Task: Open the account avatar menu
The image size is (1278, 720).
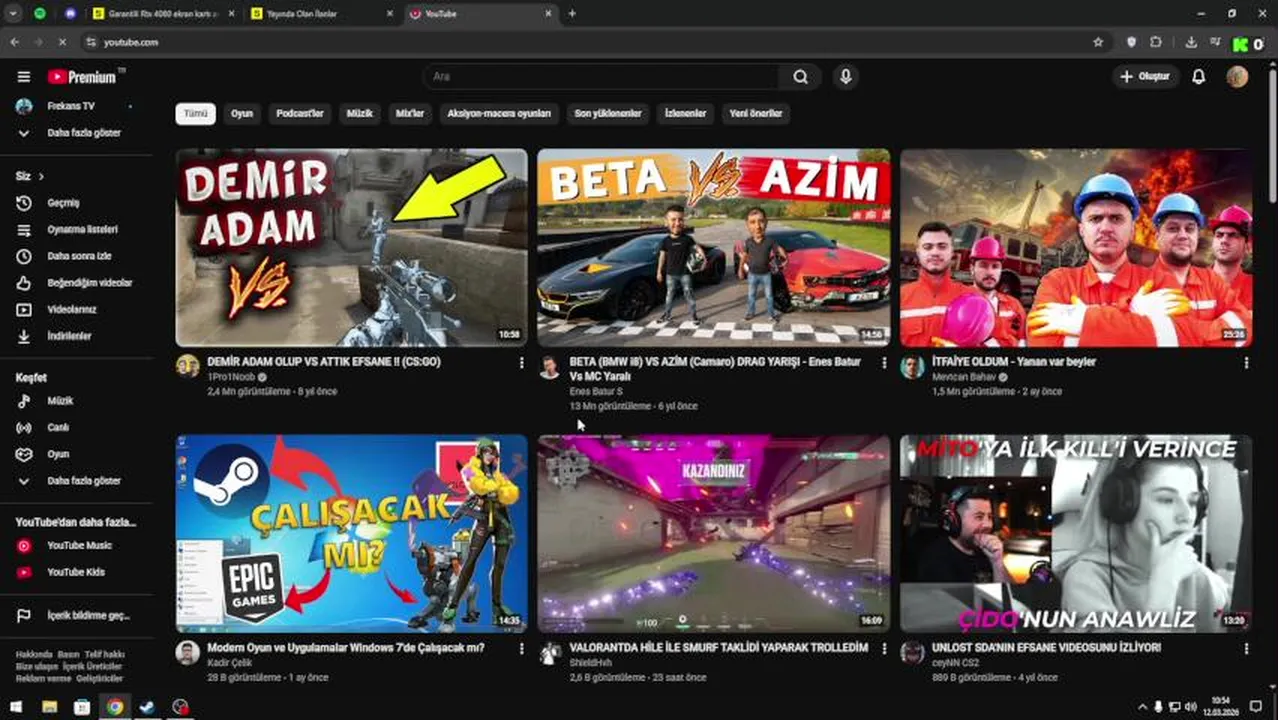Action: [x=1237, y=77]
